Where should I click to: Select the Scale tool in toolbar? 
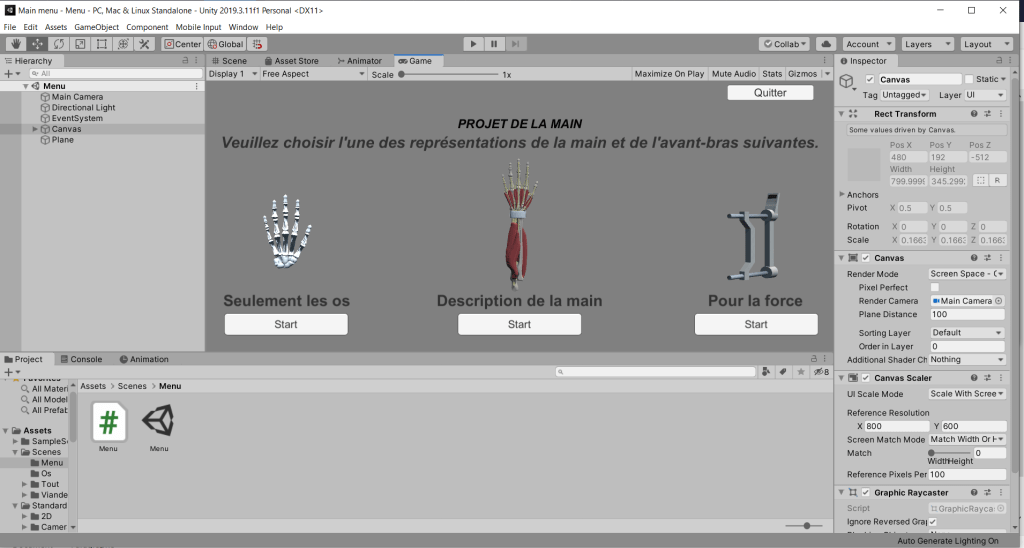tap(80, 44)
